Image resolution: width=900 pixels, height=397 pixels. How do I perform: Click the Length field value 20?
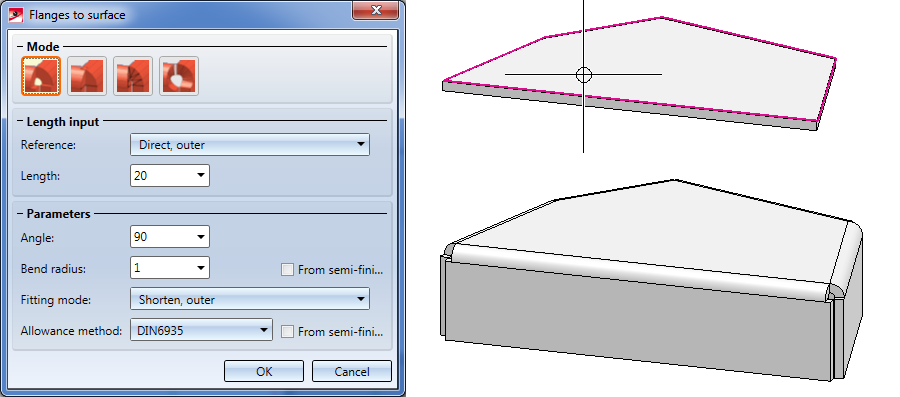140,176
